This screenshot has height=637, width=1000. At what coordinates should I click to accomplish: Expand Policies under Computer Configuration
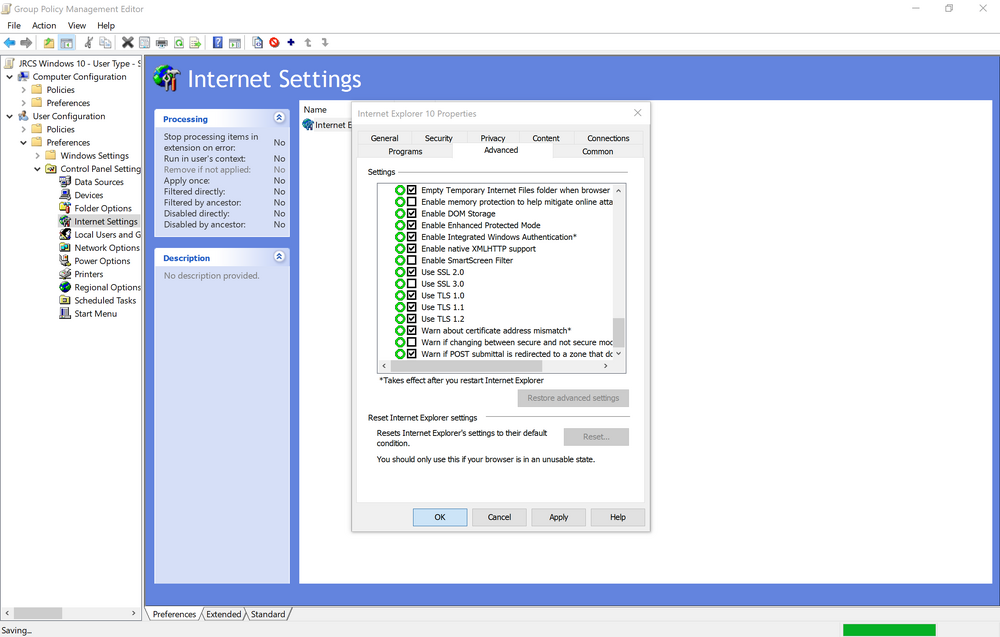(x=24, y=90)
